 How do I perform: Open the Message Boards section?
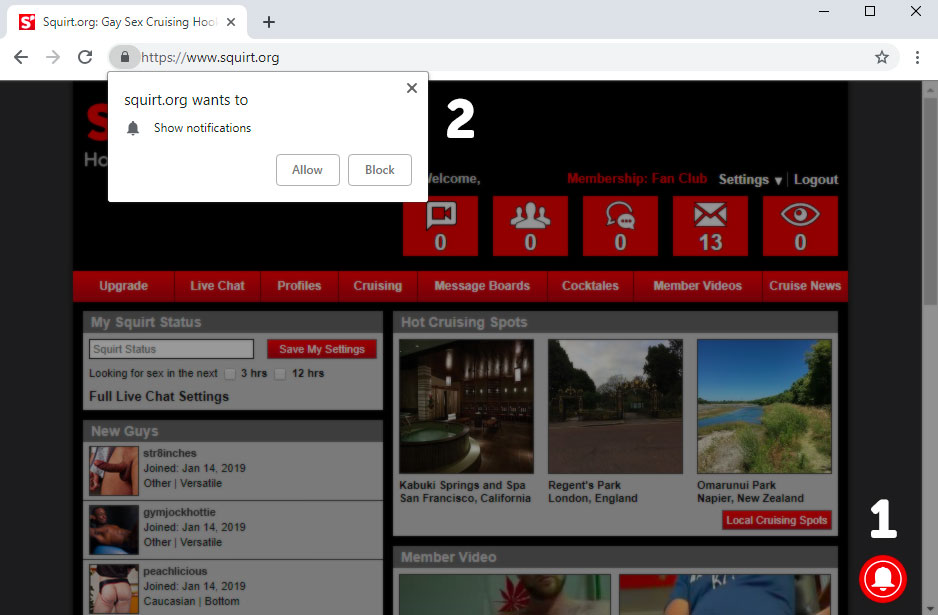tap(482, 286)
